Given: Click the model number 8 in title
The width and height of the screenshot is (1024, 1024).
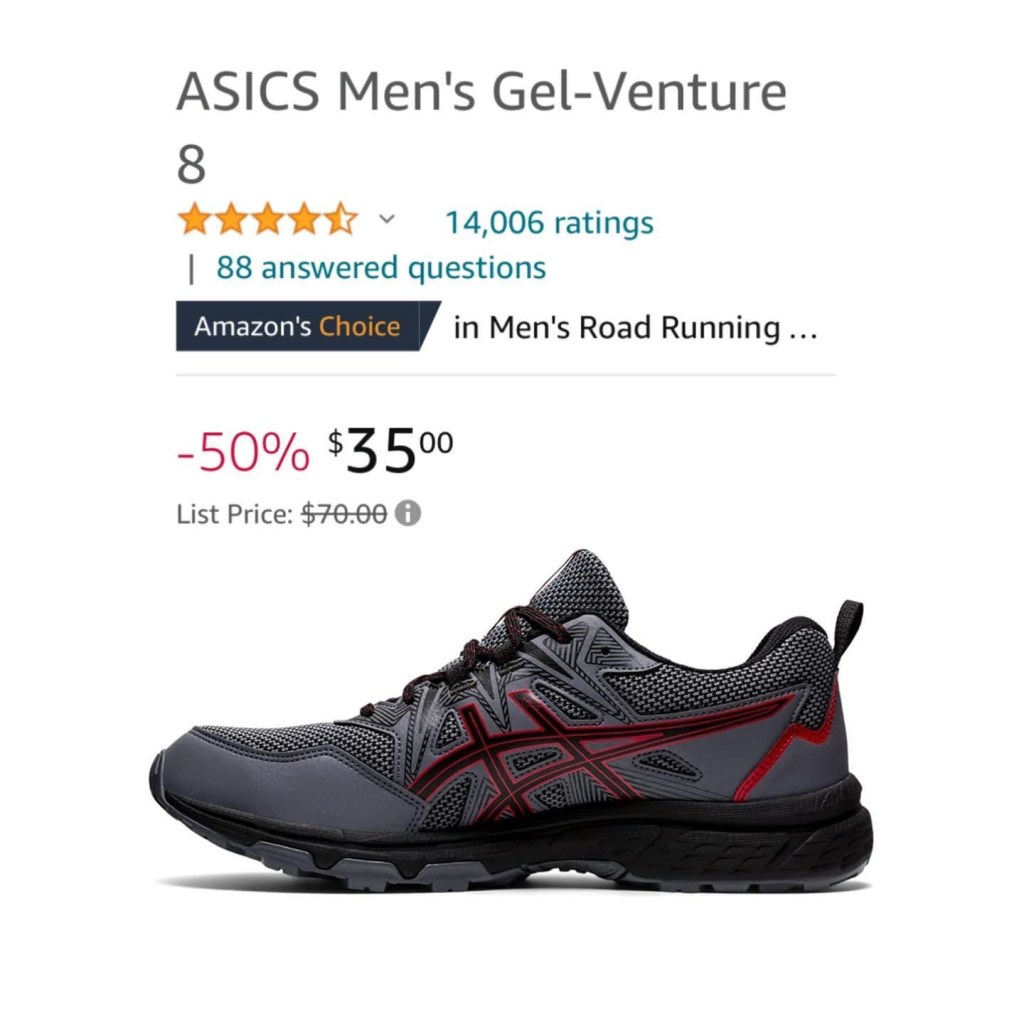Looking at the screenshot, I should (191, 165).
